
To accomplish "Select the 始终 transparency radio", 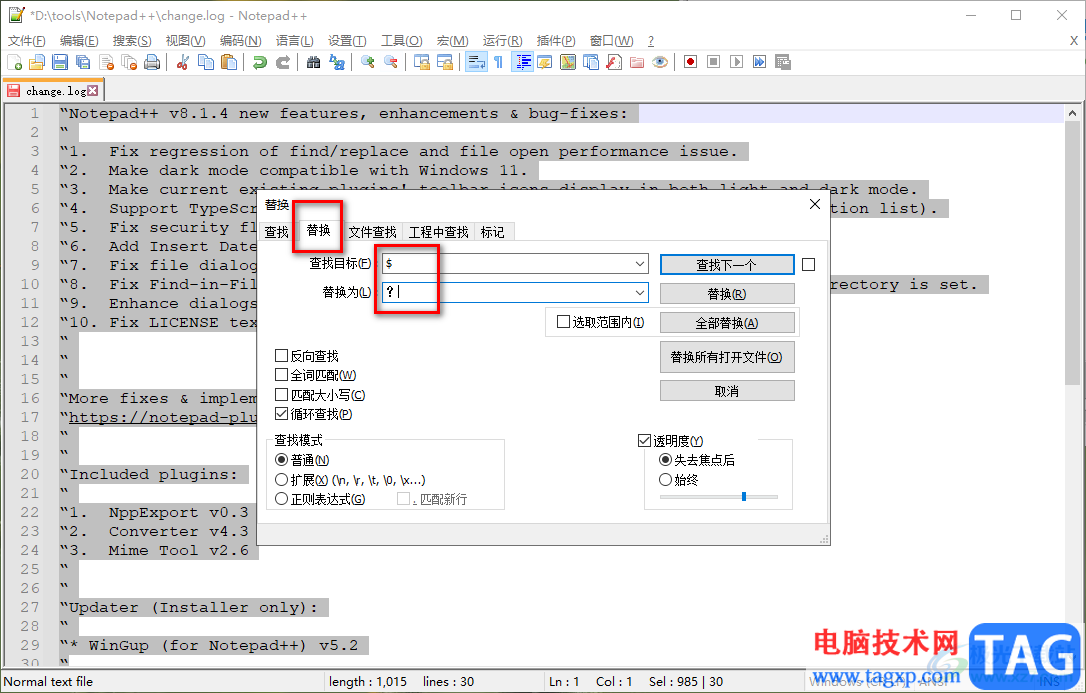I will tap(665, 479).
